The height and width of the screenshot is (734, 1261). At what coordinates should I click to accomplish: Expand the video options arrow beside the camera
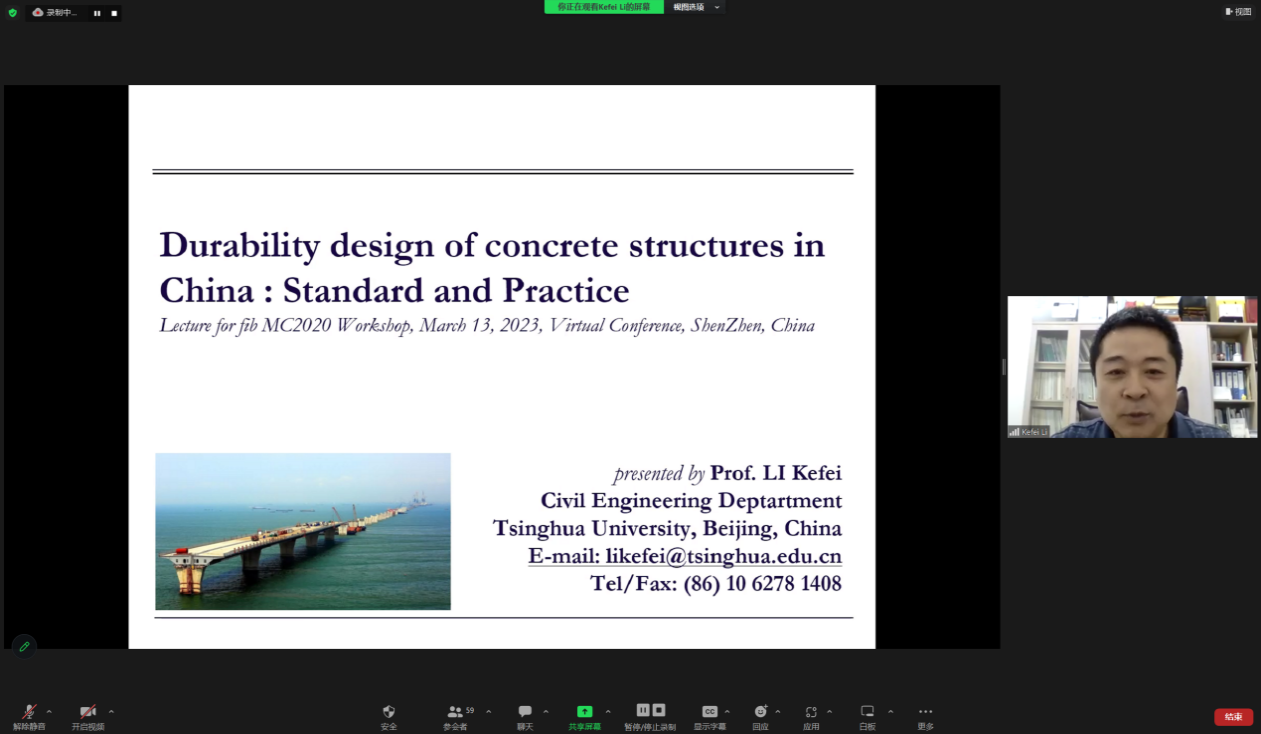click(x=111, y=712)
